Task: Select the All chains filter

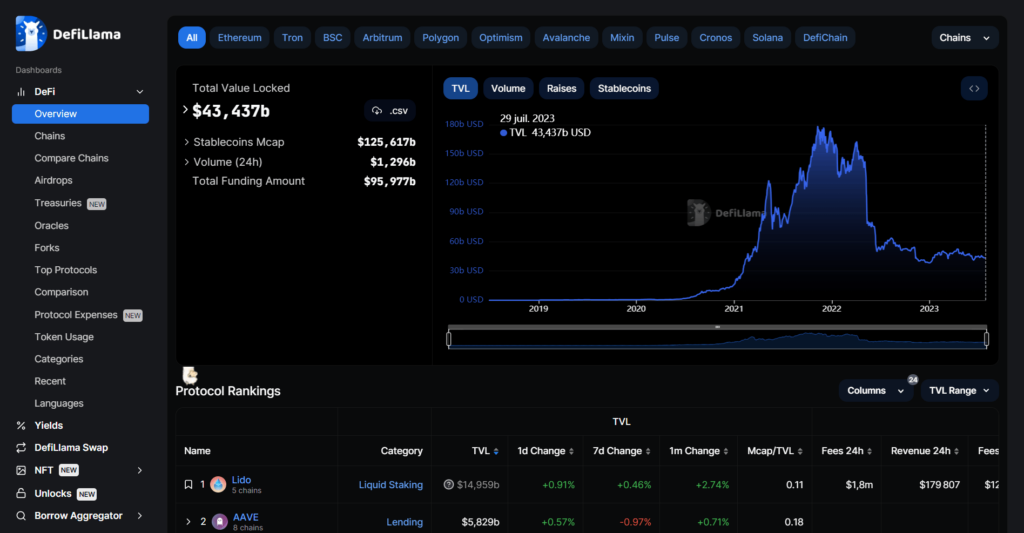Action: point(192,38)
